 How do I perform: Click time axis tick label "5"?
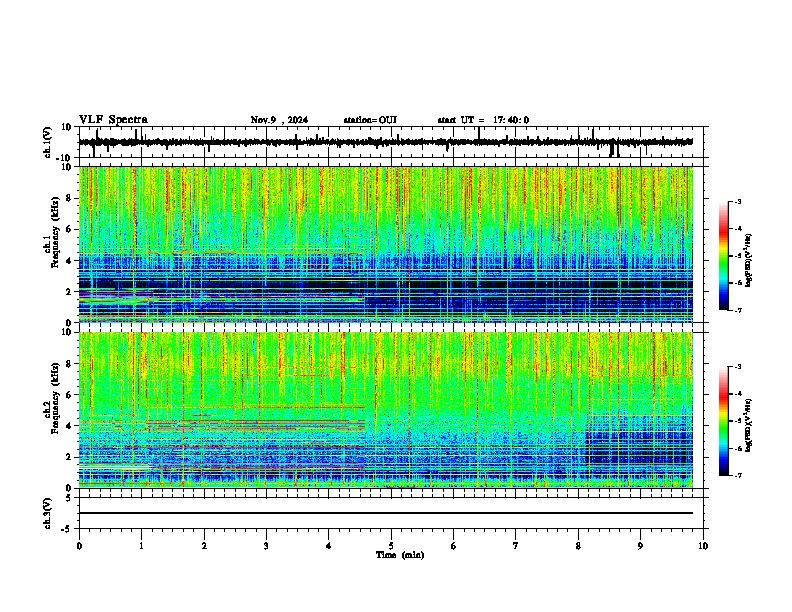tap(391, 546)
